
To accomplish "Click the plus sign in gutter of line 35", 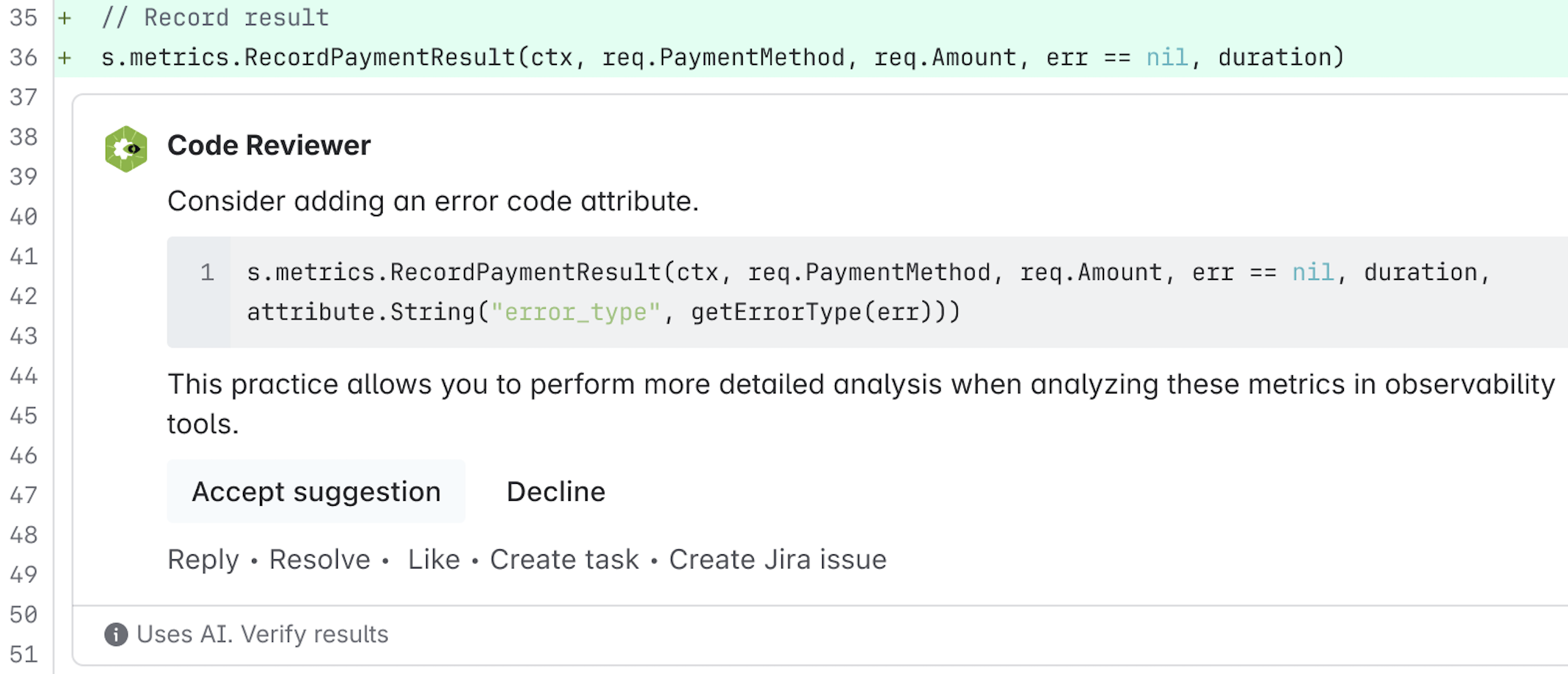I will pos(64,17).
